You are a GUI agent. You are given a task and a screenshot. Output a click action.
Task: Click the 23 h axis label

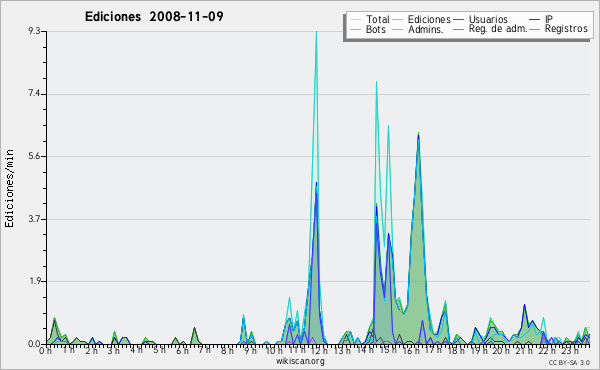pos(570,350)
